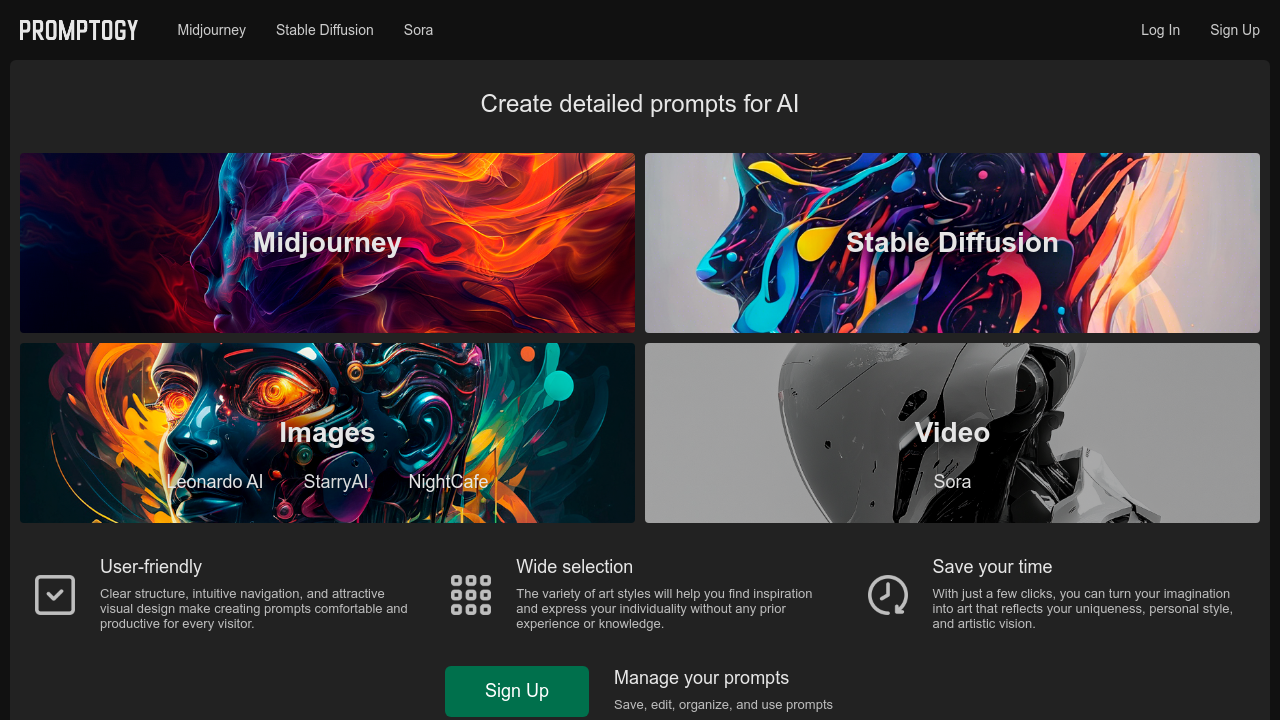Select the Images heading on the card
1280x720 pixels.
click(x=327, y=432)
